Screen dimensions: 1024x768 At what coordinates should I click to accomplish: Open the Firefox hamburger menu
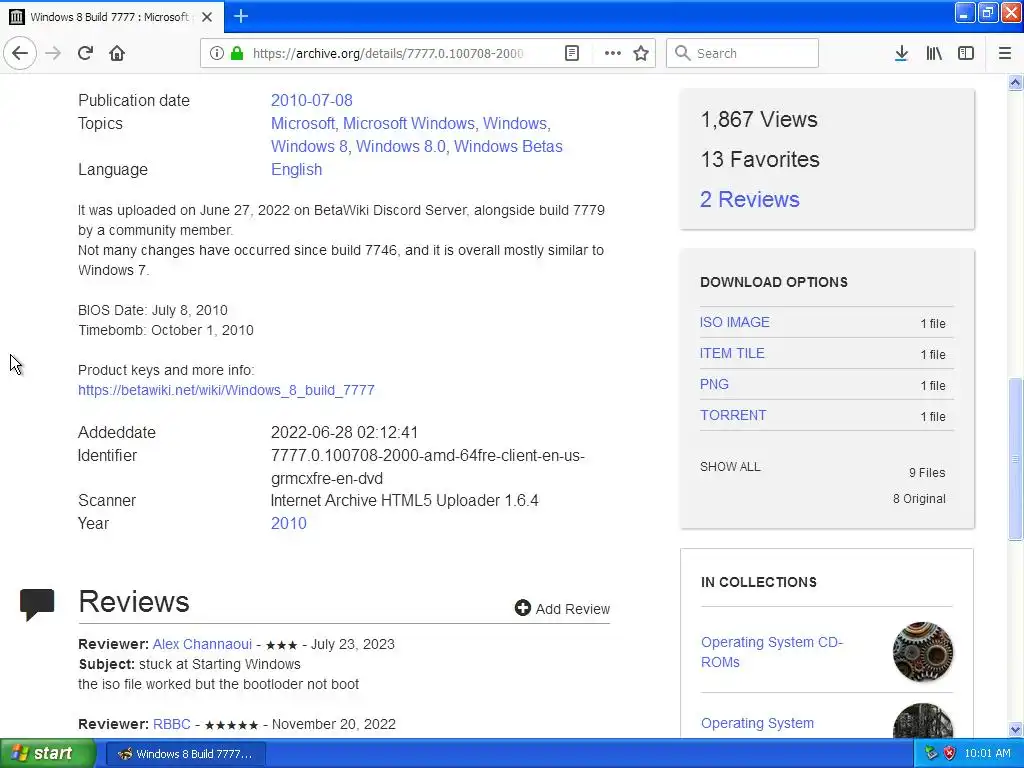[1004, 53]
